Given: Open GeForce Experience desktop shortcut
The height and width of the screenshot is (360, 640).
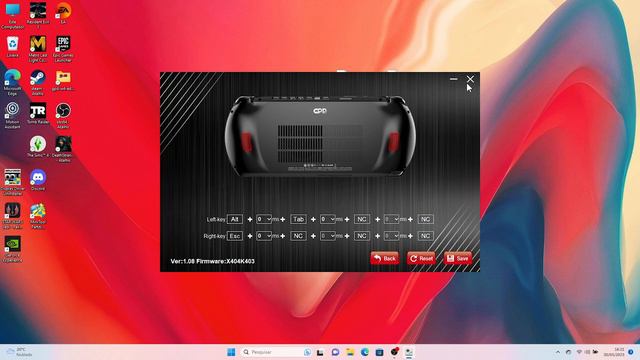Looking at the screenshot, I should [12, 249].
